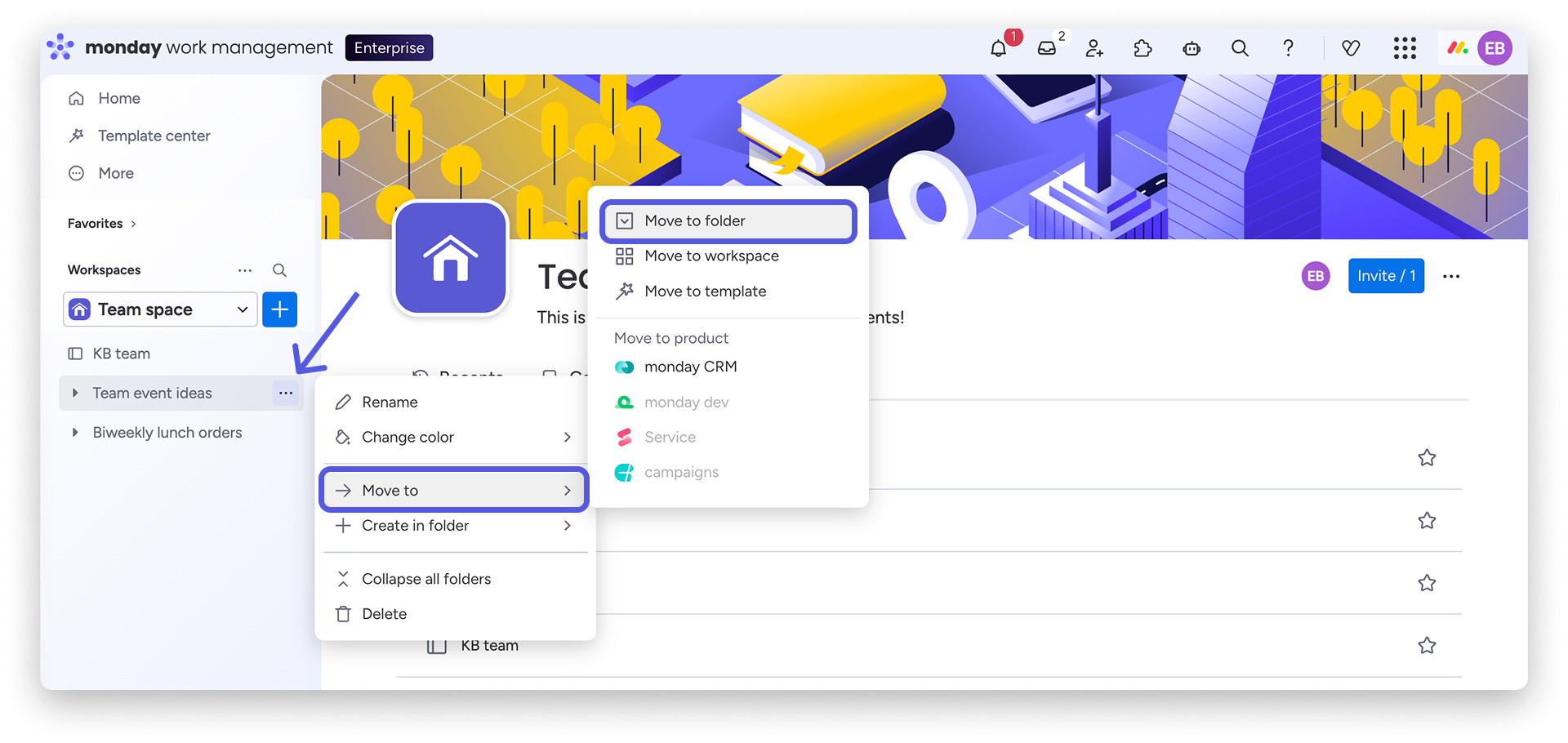Click the top bar search magnifier

[x=1240, y=48]
